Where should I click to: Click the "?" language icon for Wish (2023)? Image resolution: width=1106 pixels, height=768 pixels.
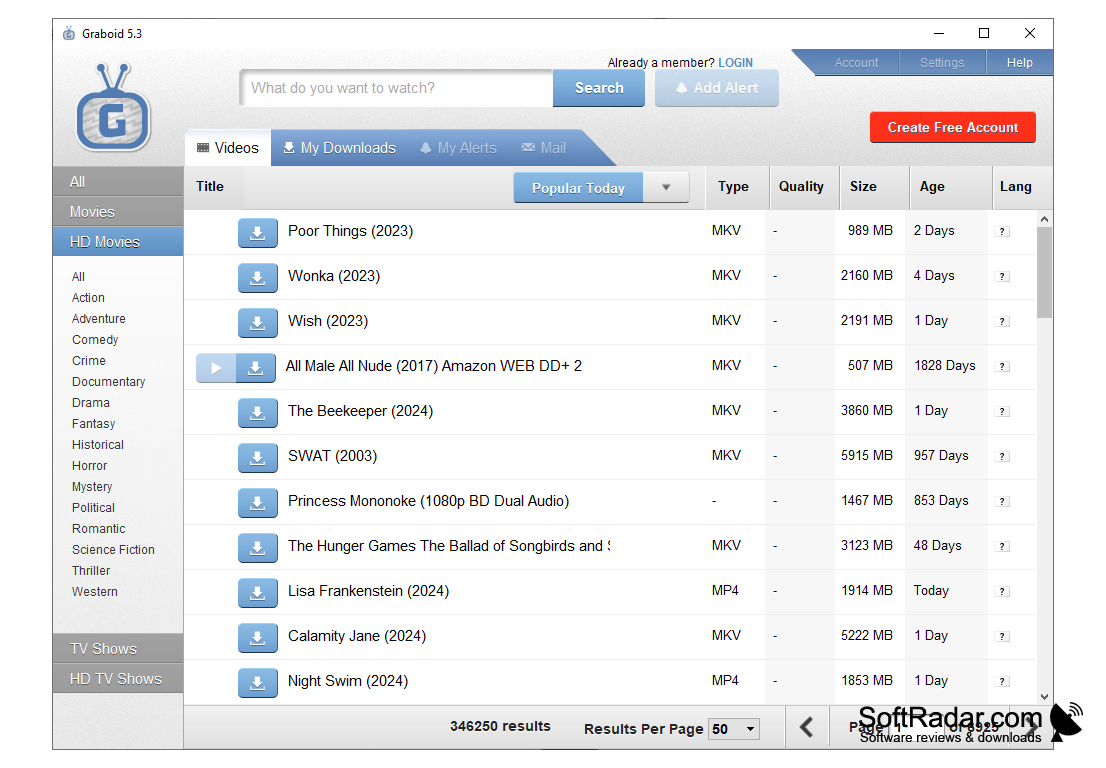coord(1003,322)
